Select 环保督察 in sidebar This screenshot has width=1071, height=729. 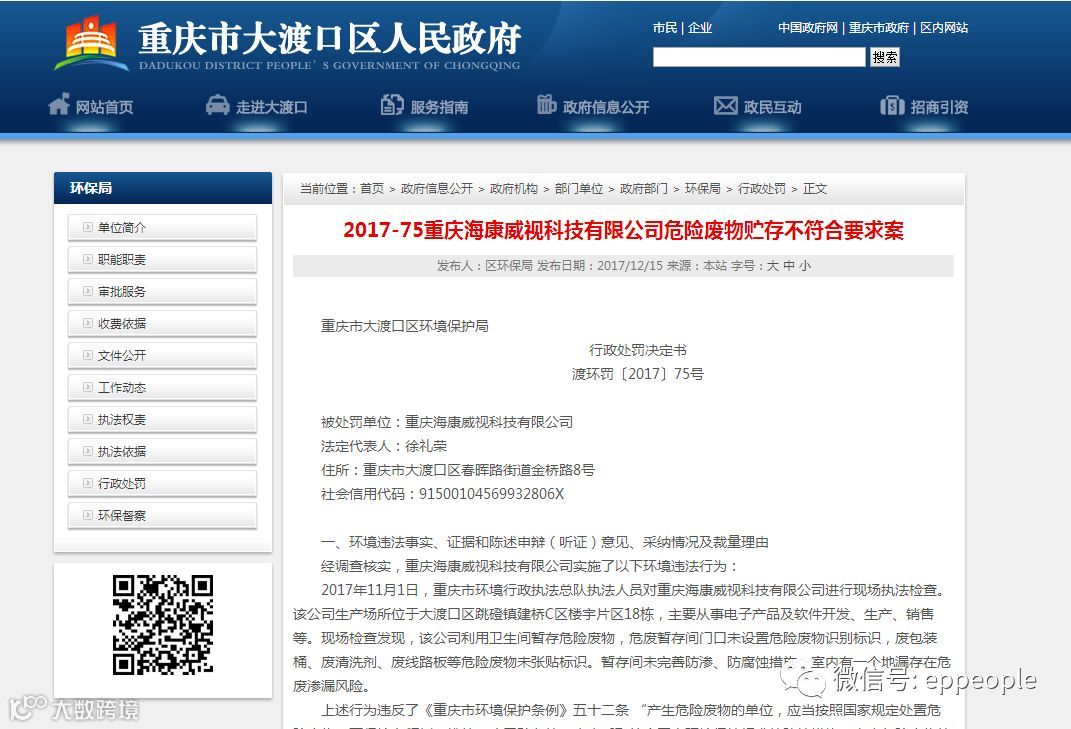pyautogui.click(x=163, y=517)
